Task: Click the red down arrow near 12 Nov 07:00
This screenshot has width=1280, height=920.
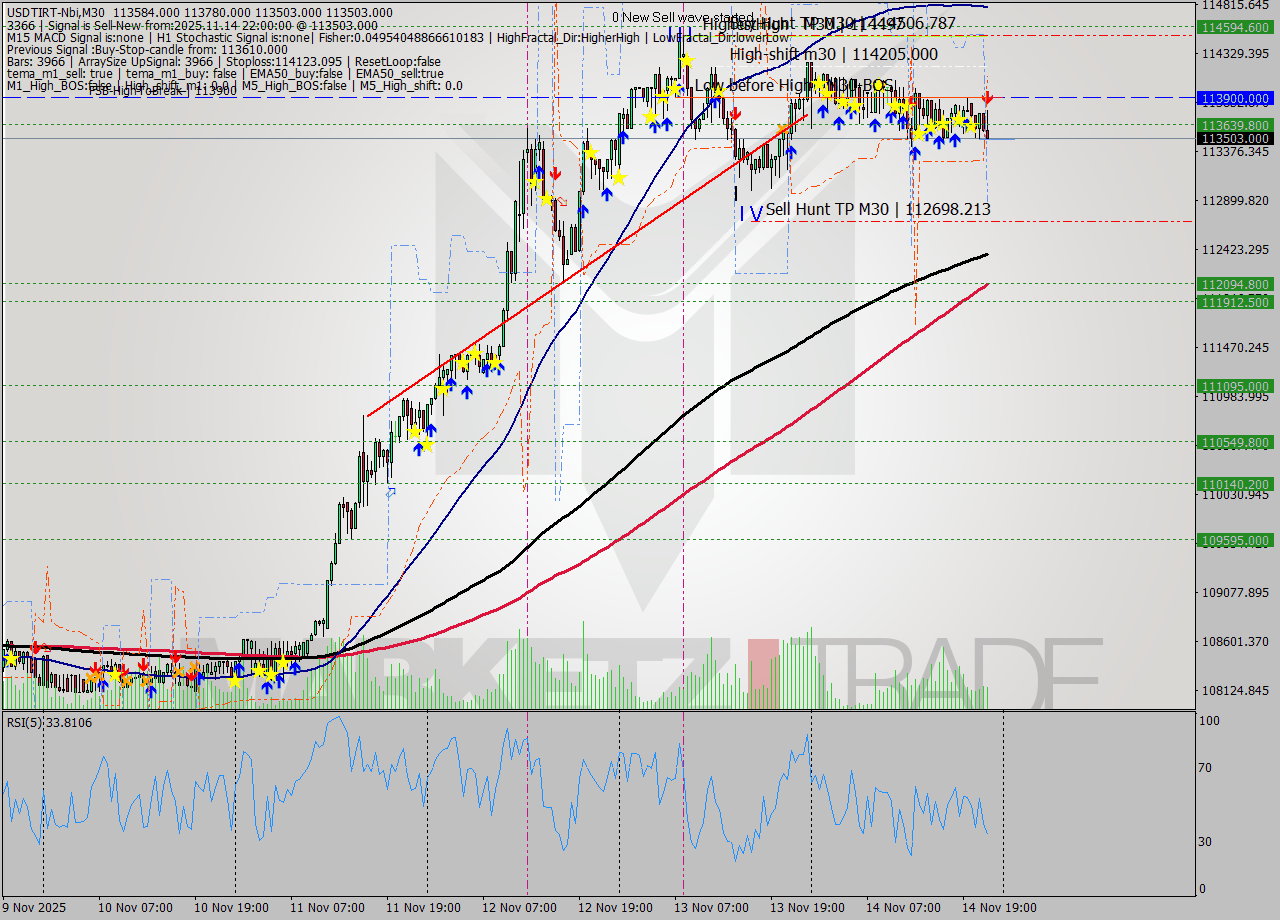Action: (x=555, y=172)
